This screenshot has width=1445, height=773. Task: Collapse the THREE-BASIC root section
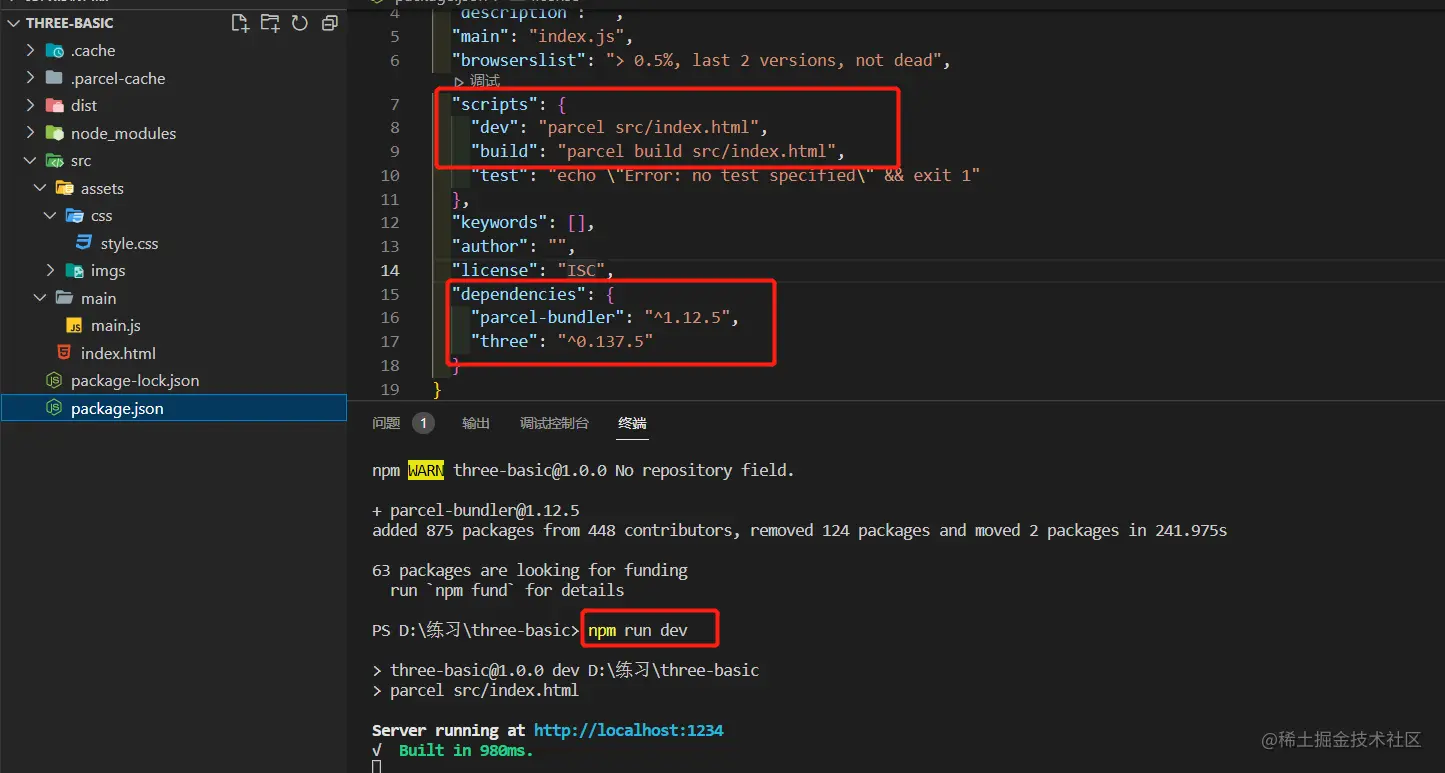[15, 23]
